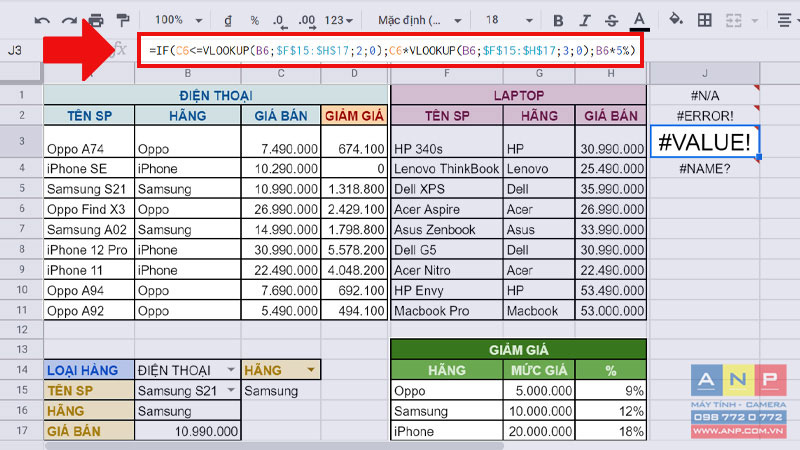Select MỨC GIÁ 20.000.000 for iPhone

click(539, 431)
